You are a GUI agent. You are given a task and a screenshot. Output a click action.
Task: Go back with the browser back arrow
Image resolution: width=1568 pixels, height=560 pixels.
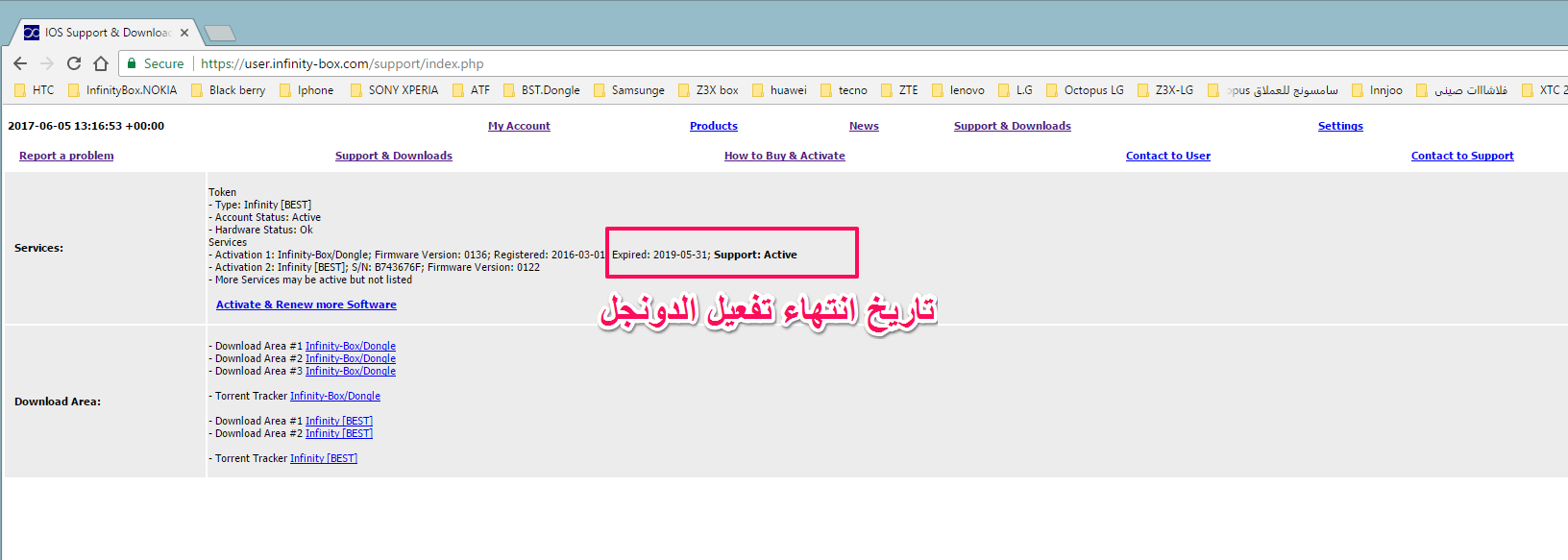tap(20, 63)
